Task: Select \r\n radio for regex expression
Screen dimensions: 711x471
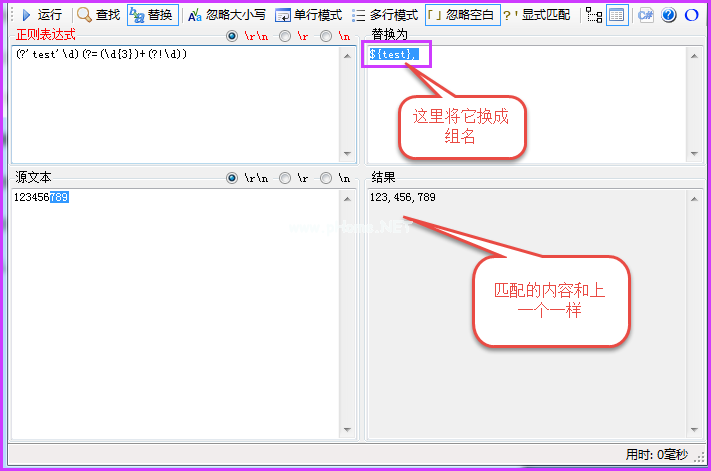Action: [233, 36]
